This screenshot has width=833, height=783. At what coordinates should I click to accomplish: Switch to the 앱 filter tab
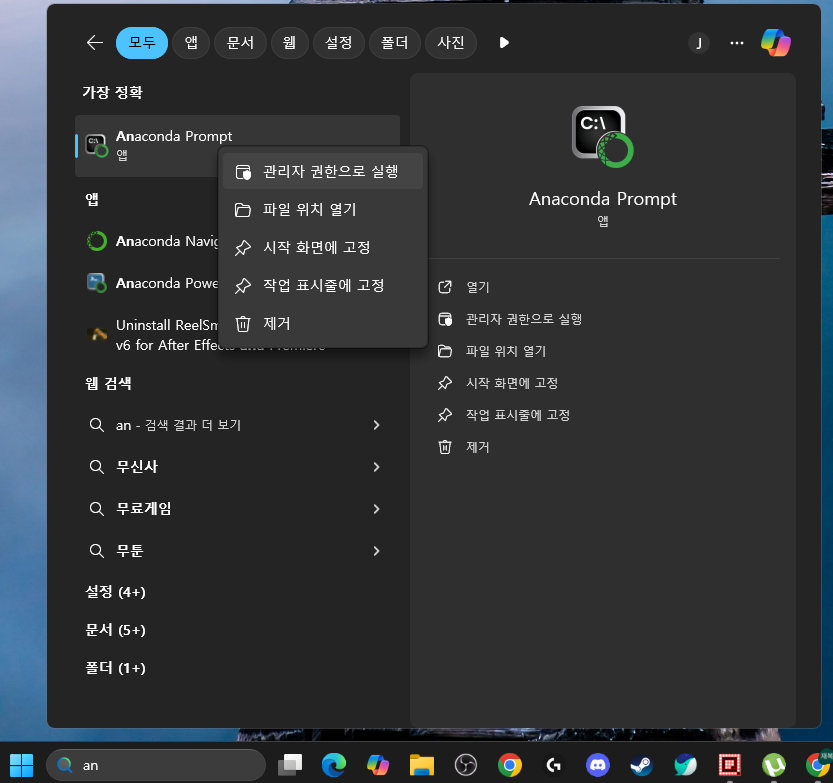[x=191, y=42]
